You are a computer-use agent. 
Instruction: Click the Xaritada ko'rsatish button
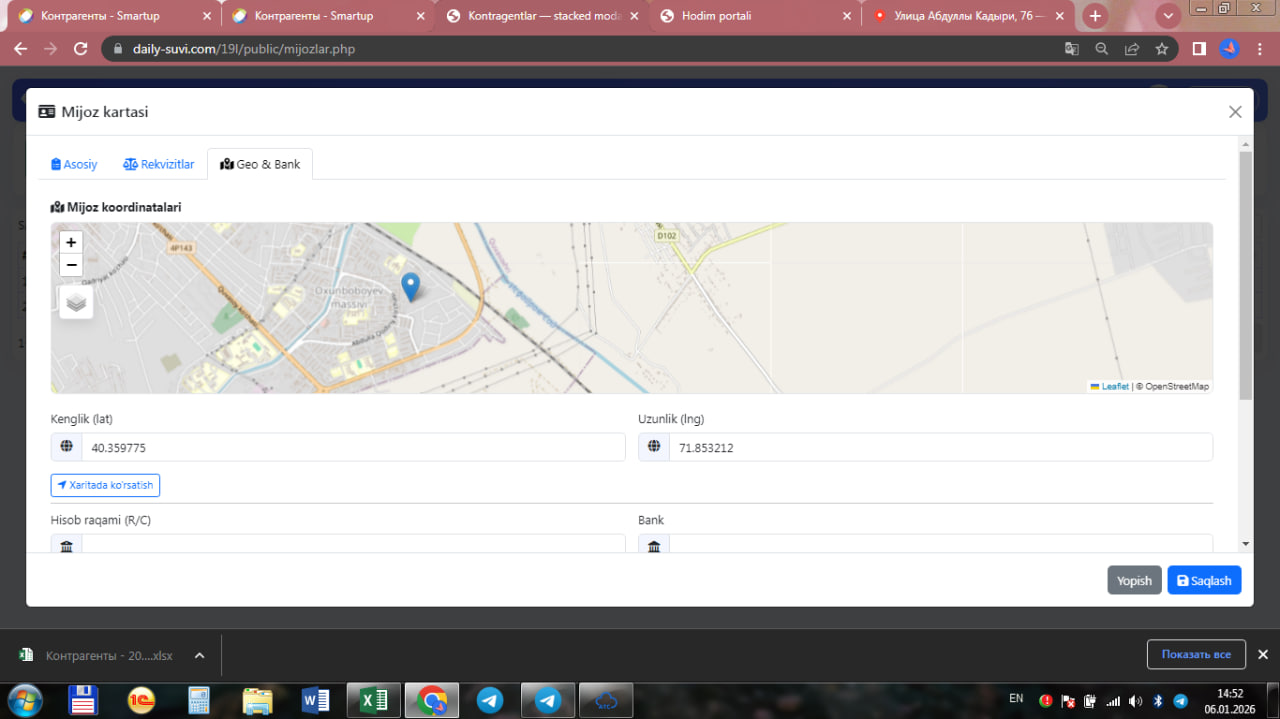pos(105,485)
